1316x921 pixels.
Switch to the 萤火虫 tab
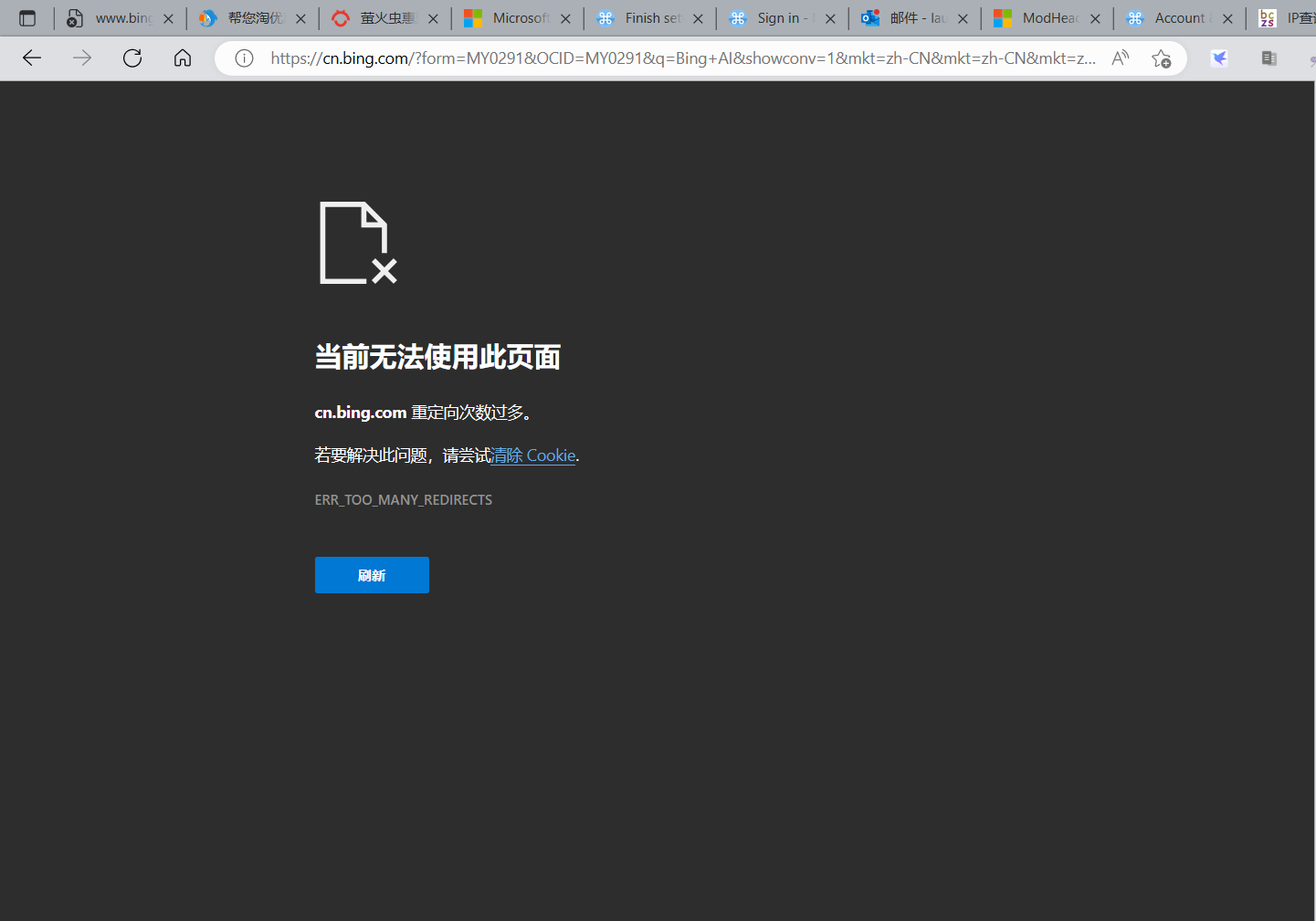coord(384,18)
